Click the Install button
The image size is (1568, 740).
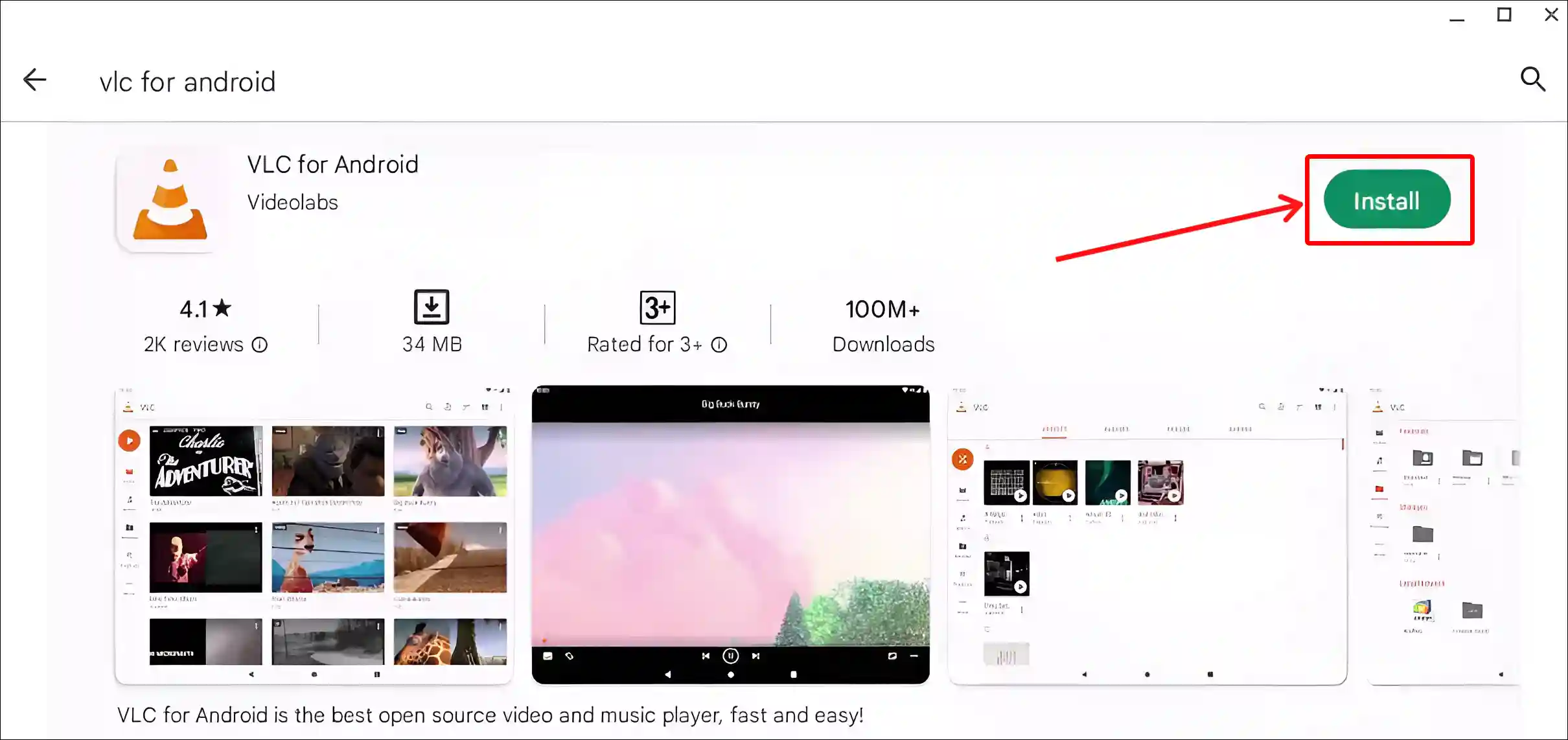click(1387, 200)
